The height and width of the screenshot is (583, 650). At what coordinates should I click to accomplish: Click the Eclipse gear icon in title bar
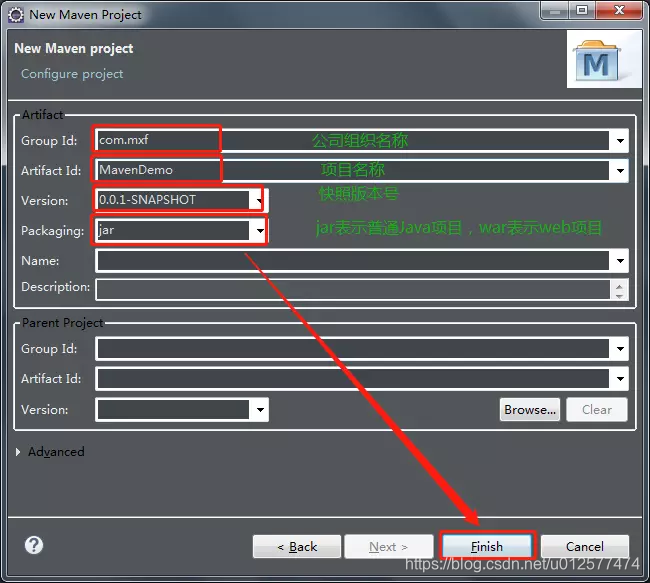point(16,15)
